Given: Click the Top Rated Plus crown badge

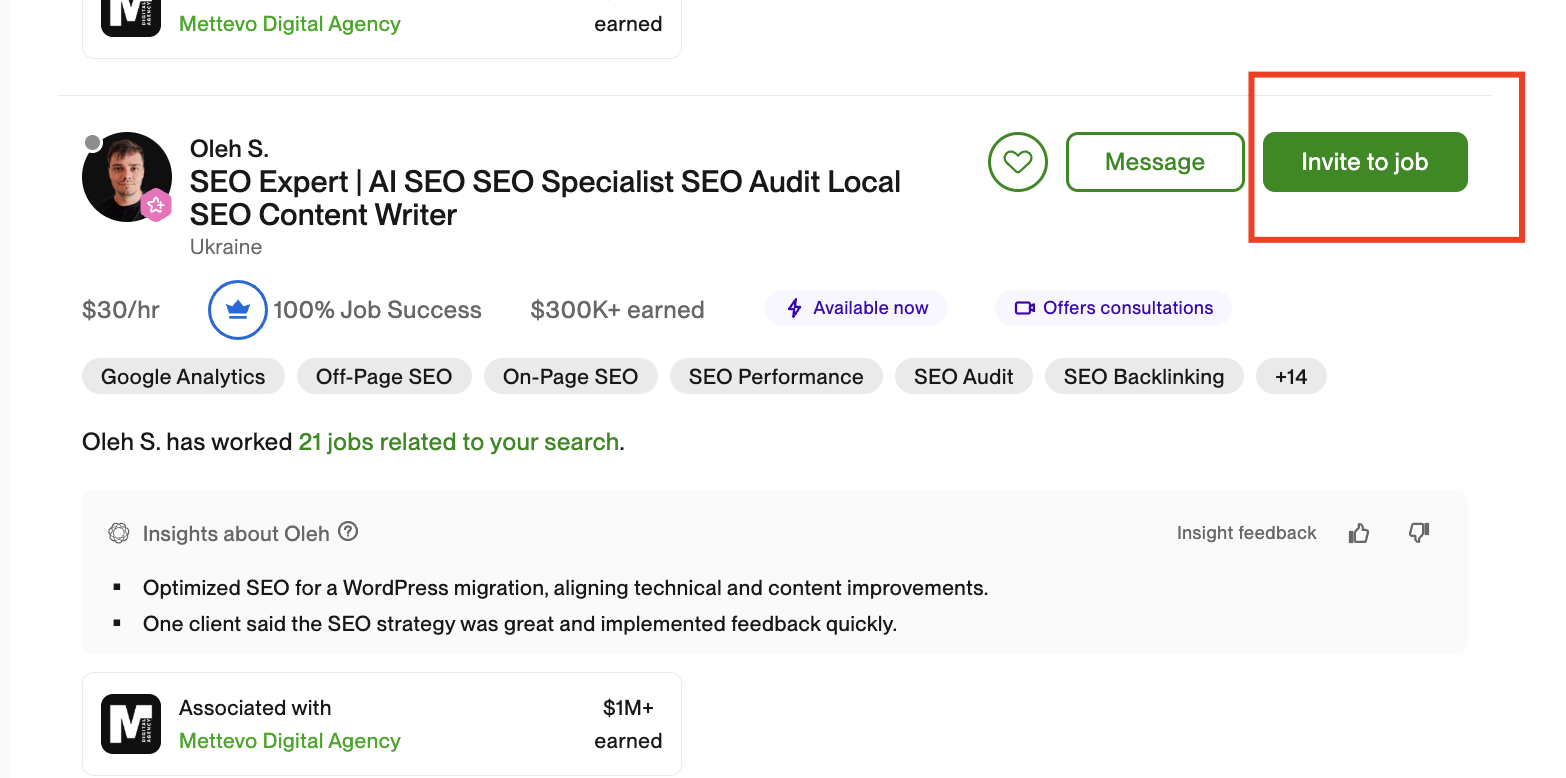Looking at the screenshot, I should (x=237, y=310).
